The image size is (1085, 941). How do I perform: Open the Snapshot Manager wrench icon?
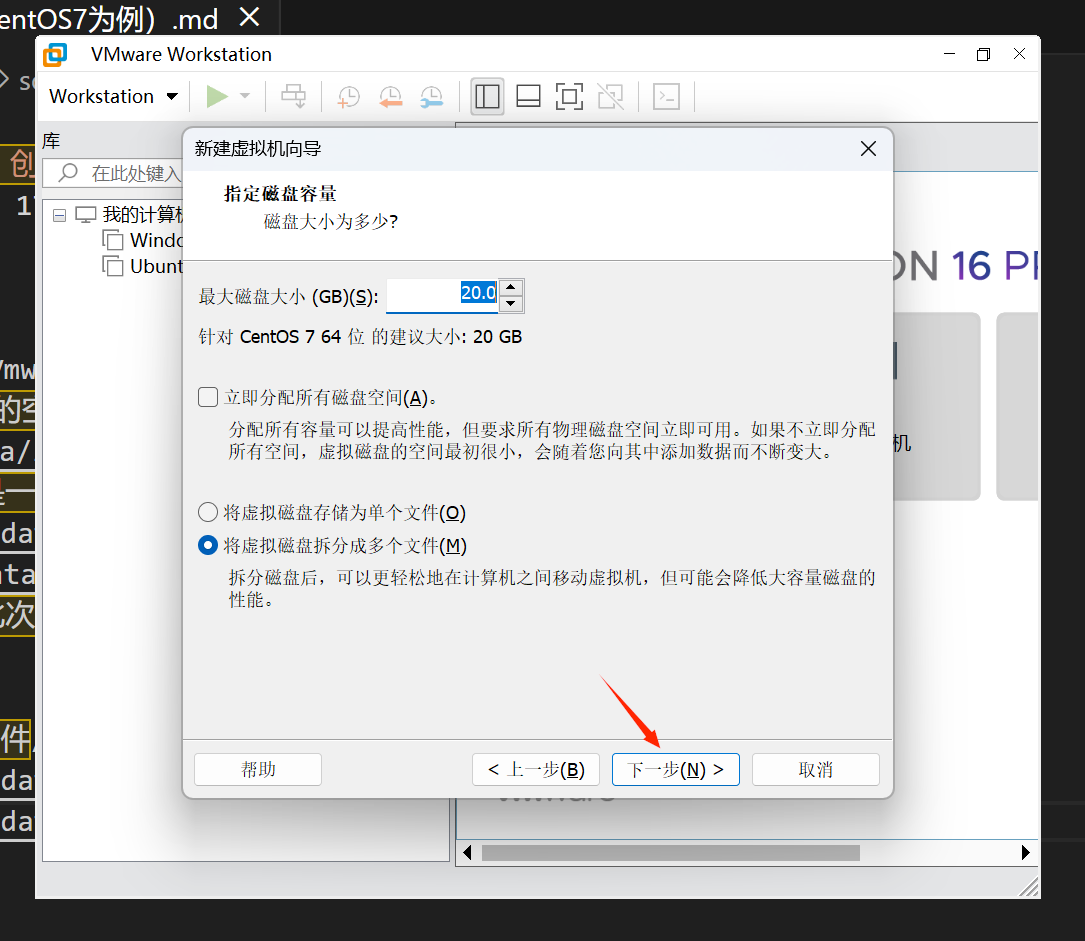pos(431,96)
